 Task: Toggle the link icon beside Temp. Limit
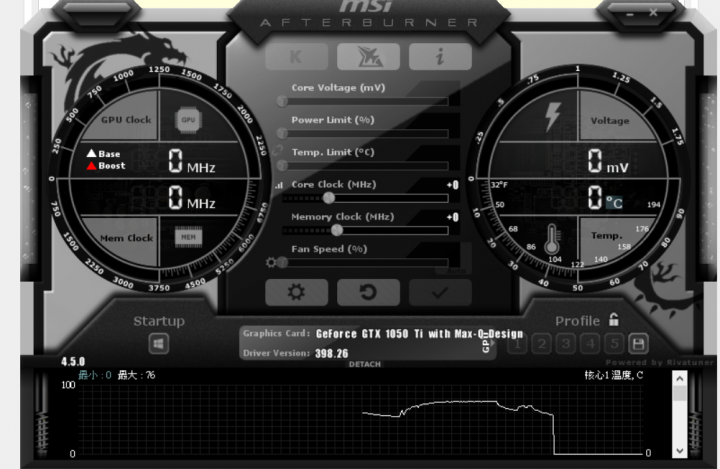pyautogui.click(x=277, y=151)
